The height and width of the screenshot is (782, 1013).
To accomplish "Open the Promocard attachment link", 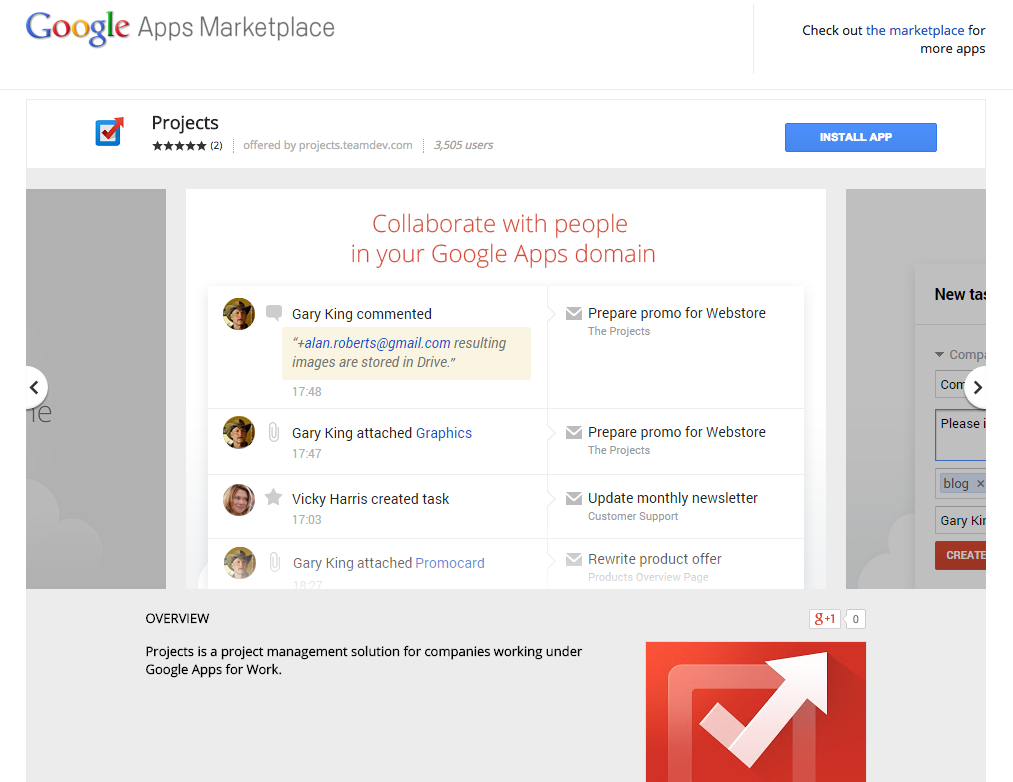I will [450, 563].
